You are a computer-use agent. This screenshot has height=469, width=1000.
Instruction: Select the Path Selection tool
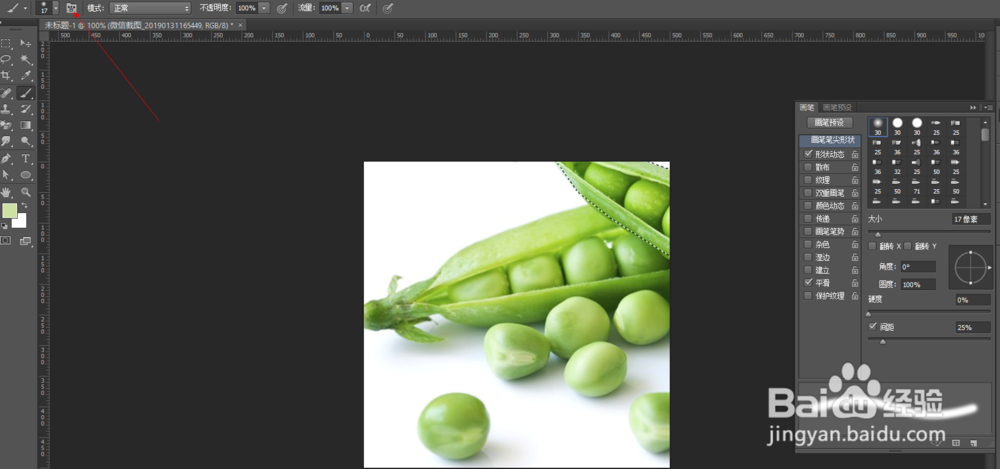tap(6, 175)
